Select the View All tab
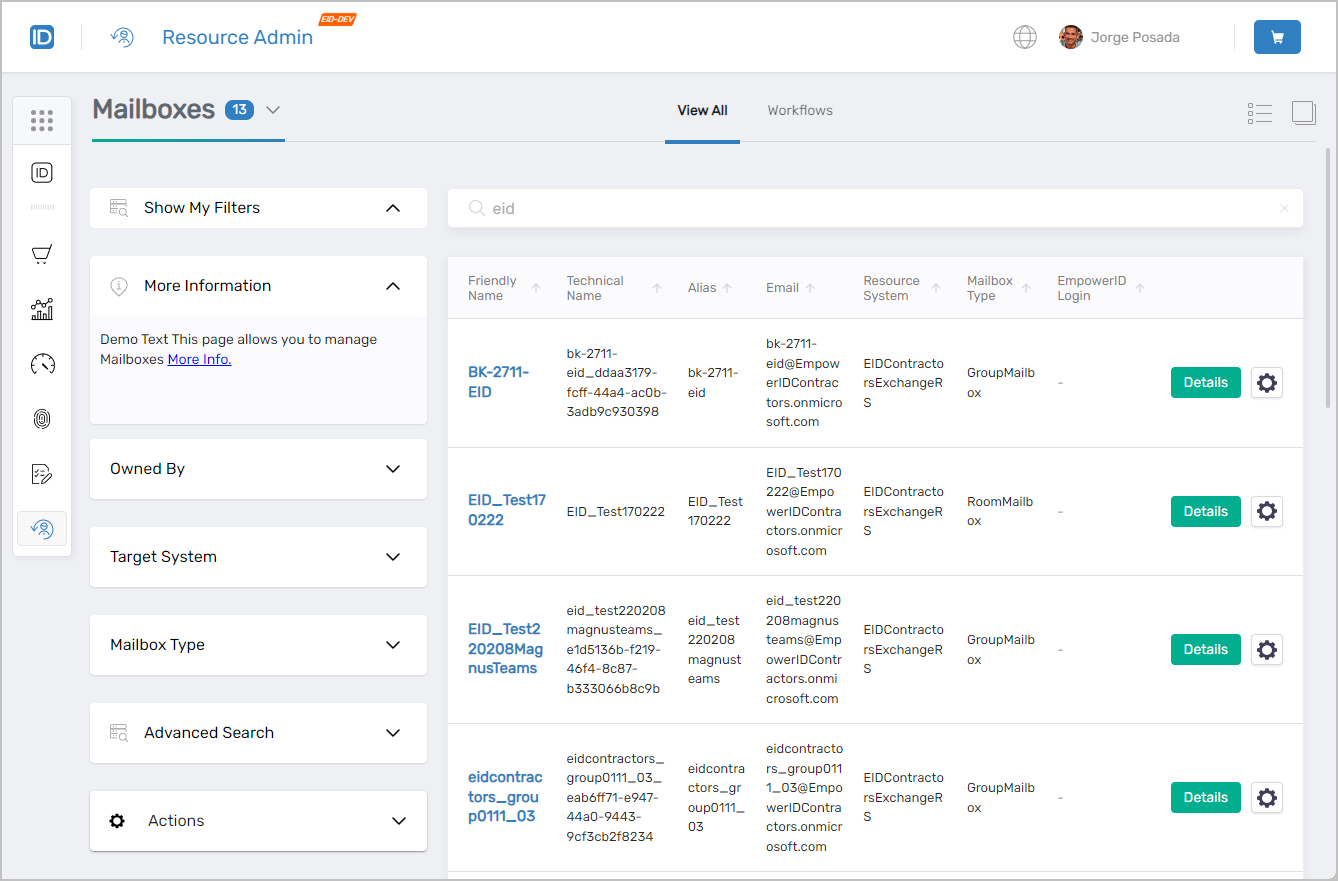Image resolution: width=1338 pixels, height=881 pixels. 702,110
